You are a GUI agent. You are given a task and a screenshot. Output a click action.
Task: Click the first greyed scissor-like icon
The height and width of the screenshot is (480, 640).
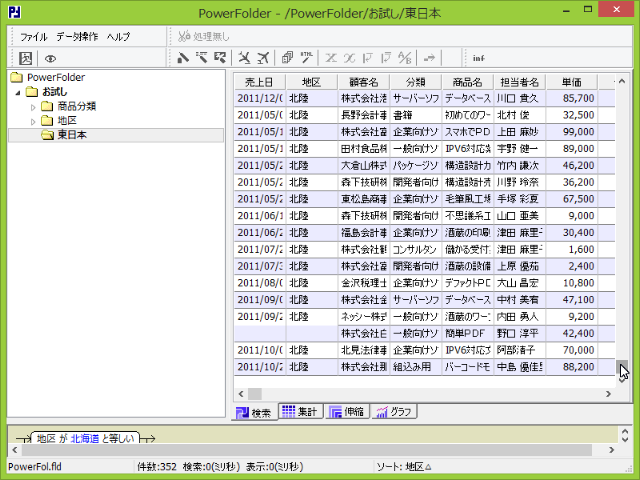pos(331,58)
